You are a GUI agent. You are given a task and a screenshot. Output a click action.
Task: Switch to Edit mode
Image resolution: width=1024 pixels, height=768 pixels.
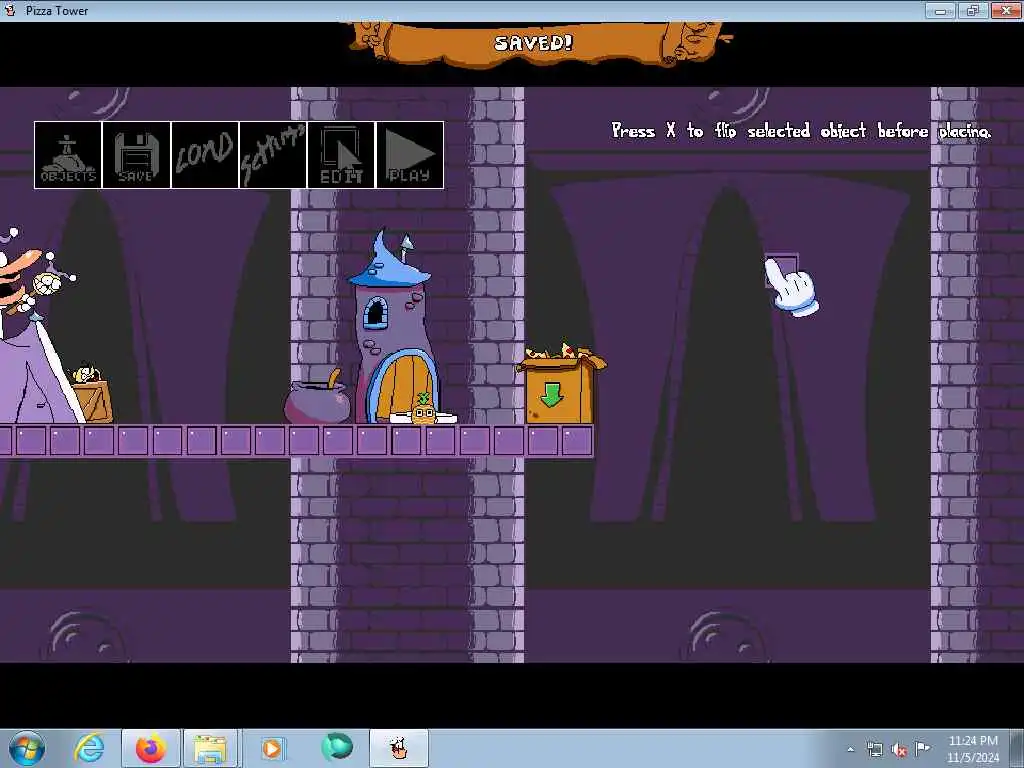pos(341,155)
